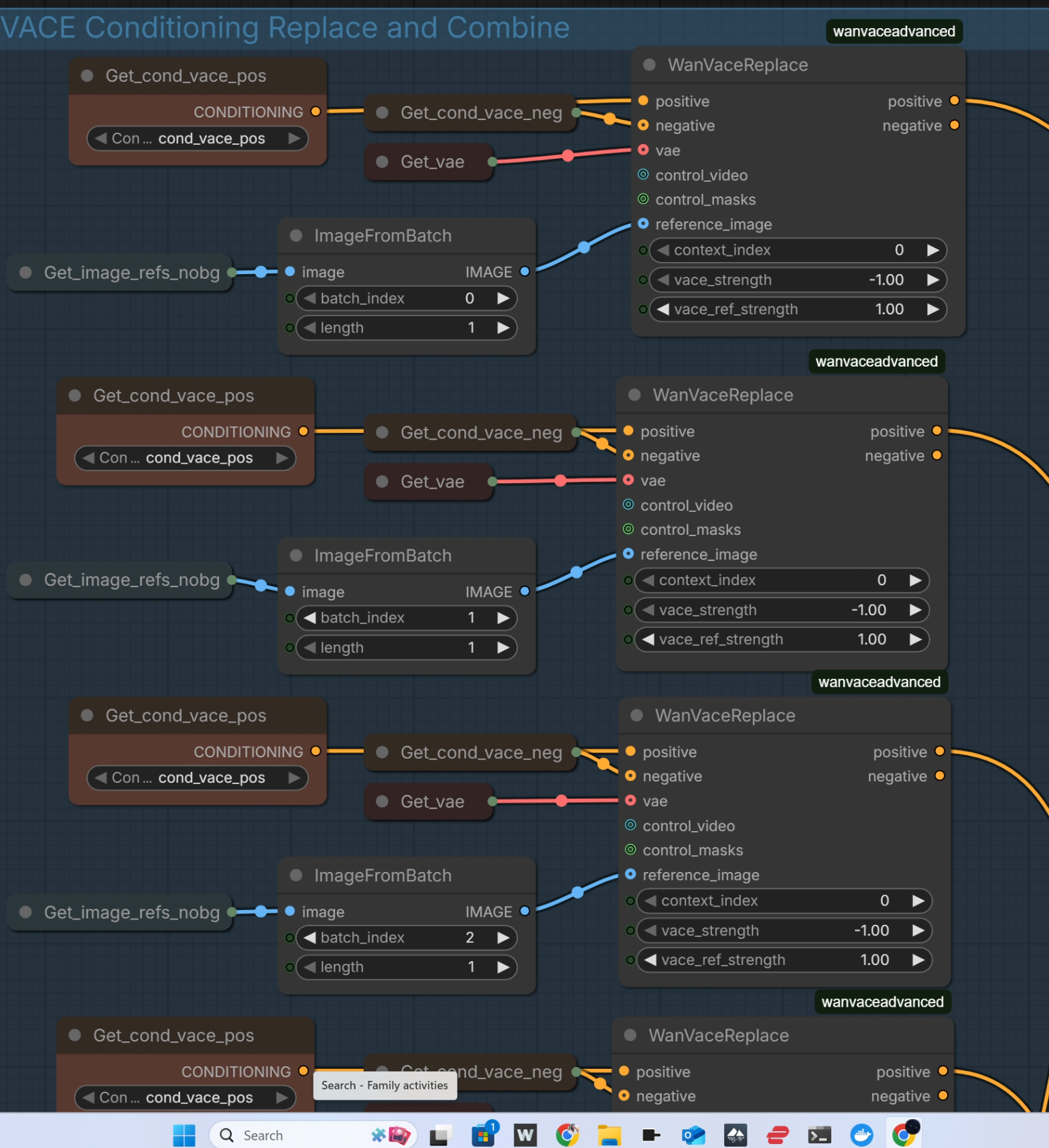
Task: Launch Microsoft Store from the taskbar
Action: point(483,1135)
